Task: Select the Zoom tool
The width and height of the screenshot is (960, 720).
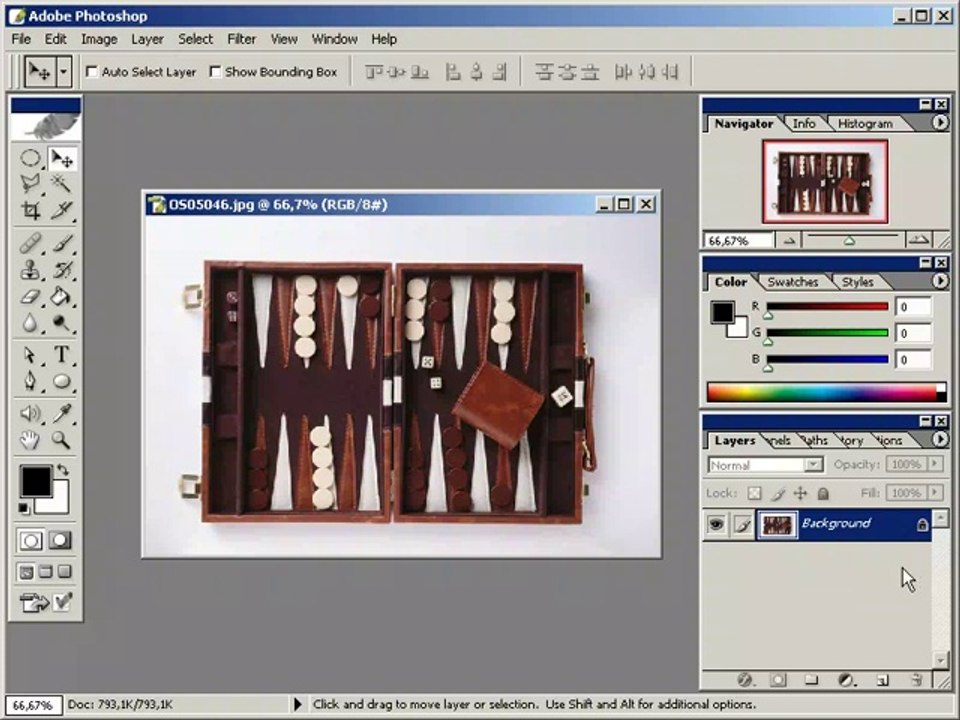Action: coord(62,439)
